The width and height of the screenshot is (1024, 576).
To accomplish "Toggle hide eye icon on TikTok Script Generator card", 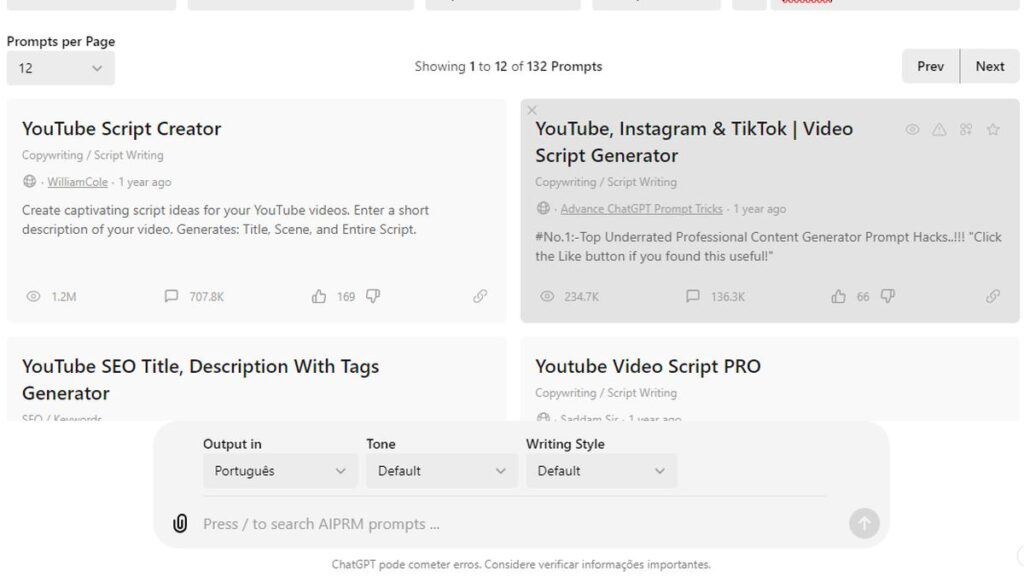I will (x=912, y=129).
